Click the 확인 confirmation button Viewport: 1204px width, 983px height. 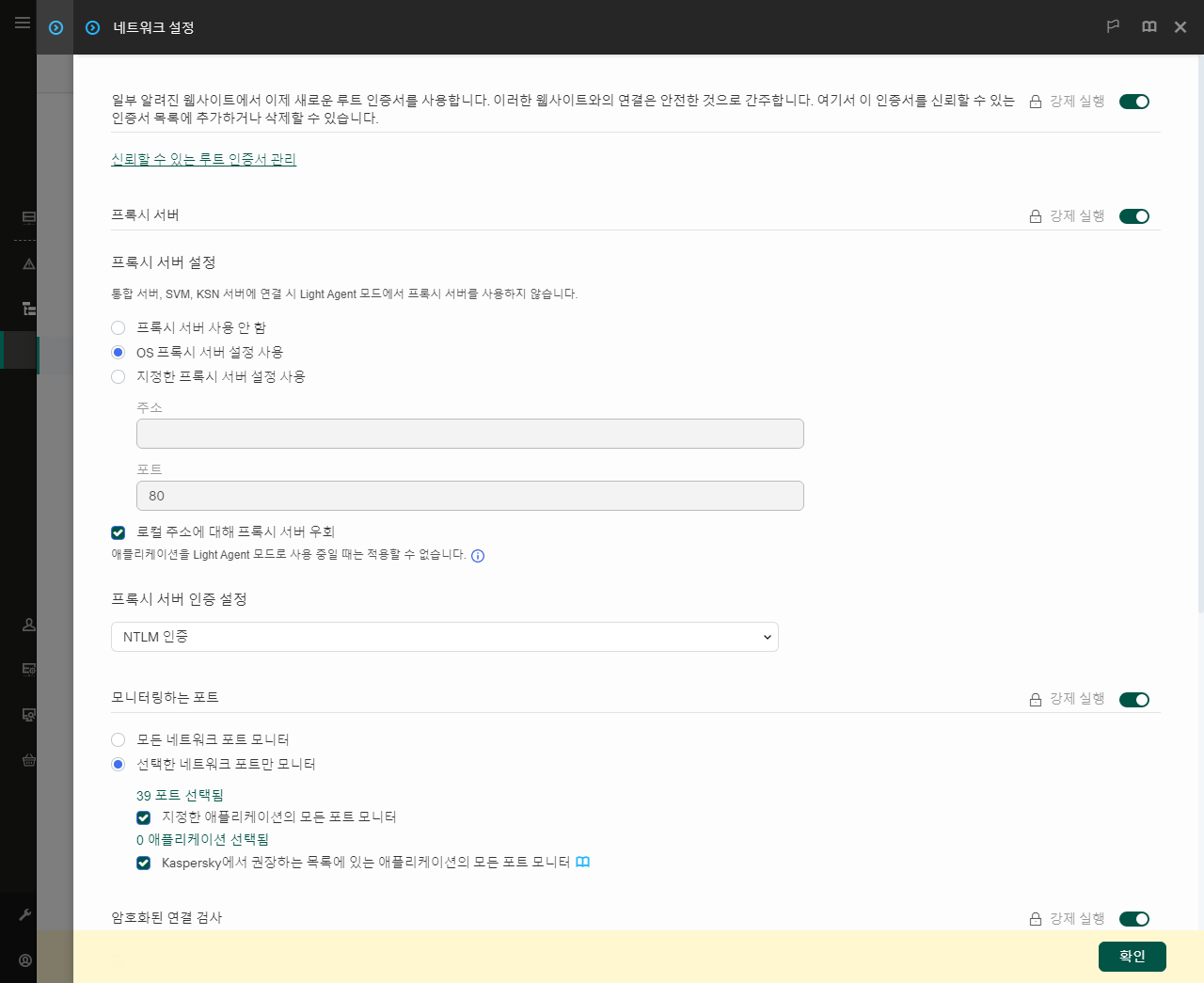1132,956
